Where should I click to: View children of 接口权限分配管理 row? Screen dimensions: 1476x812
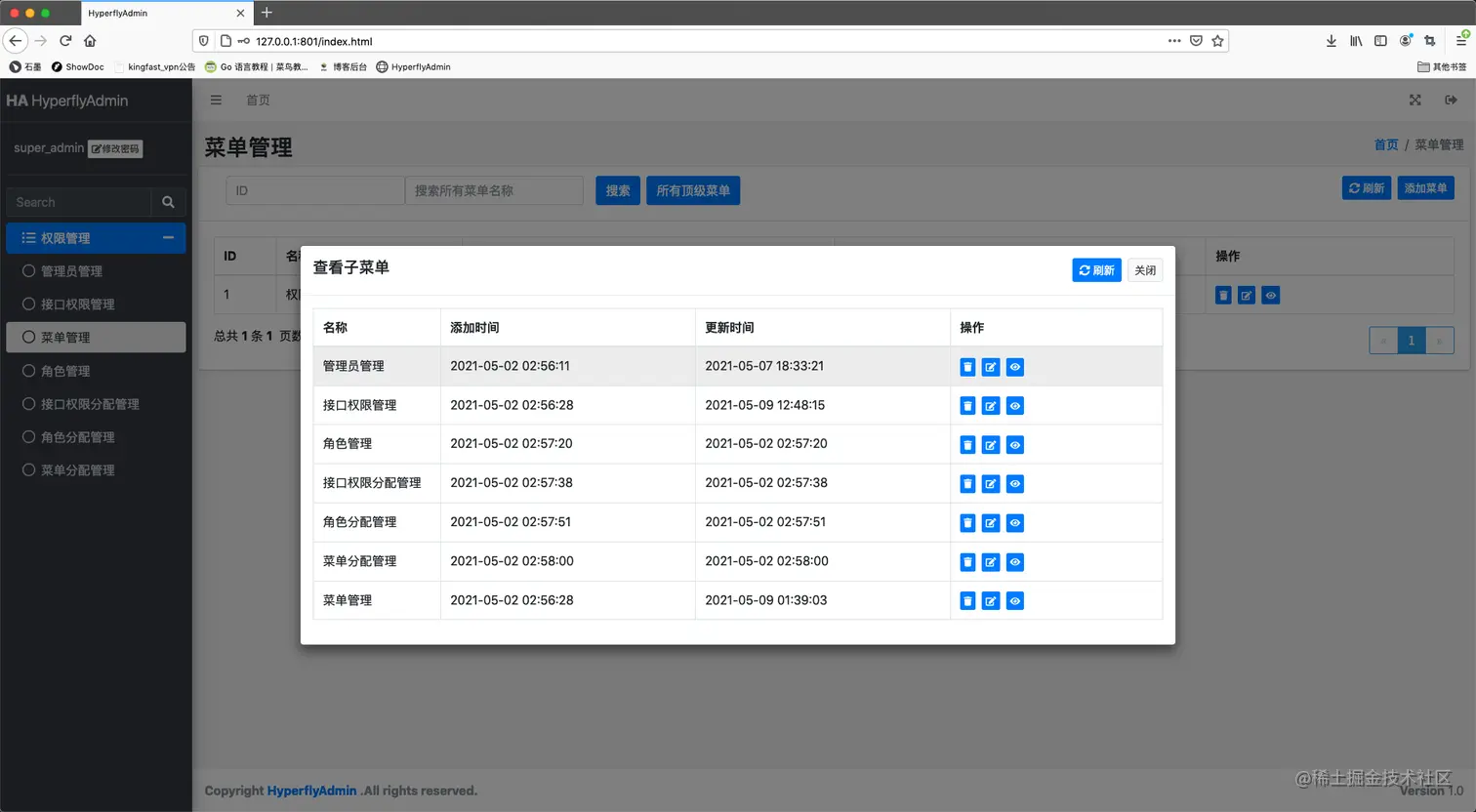coord(1015,484)
